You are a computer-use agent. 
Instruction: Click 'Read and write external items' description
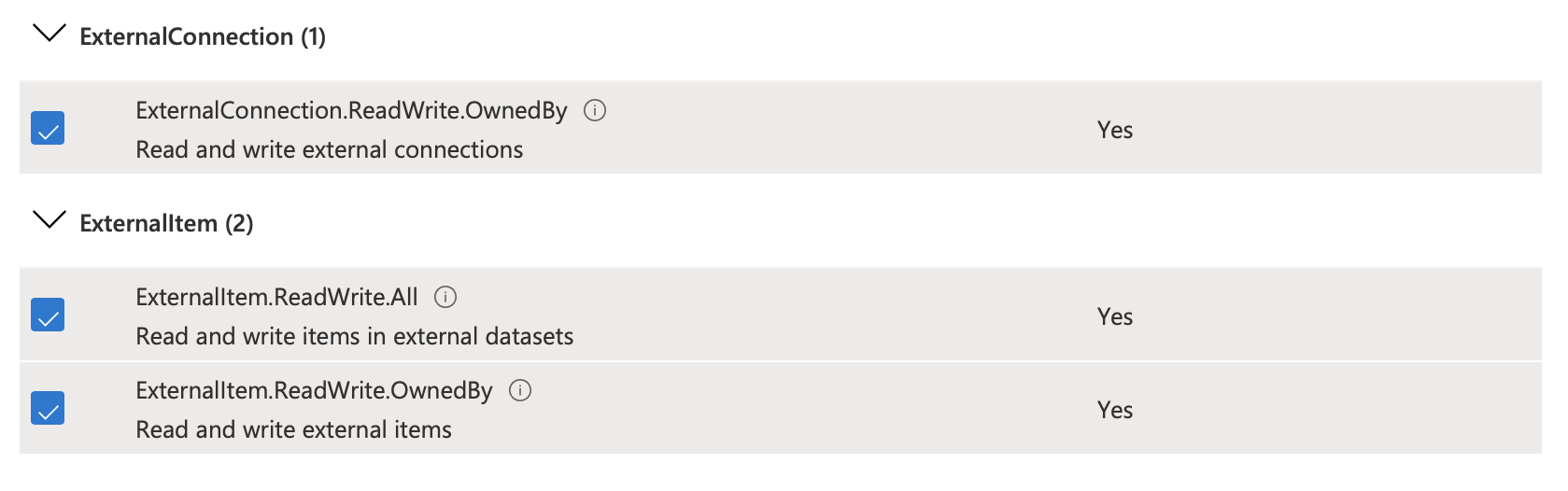pyautogui.click(x=293, y=429)
